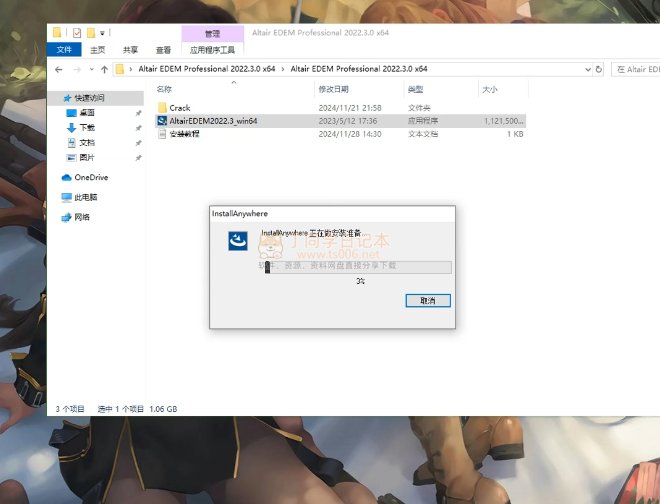The width and height of the screenshot is (660, 504).
Task: Select the AltairEDEM2022.3_win64 application icon
Action: 162,121
